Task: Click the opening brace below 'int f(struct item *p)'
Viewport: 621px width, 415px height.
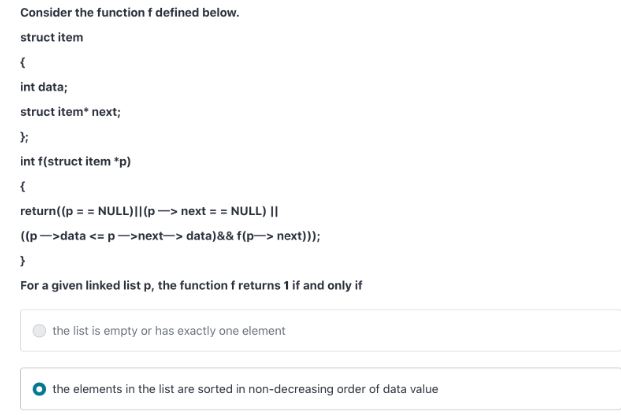Action: pos(23,186)
